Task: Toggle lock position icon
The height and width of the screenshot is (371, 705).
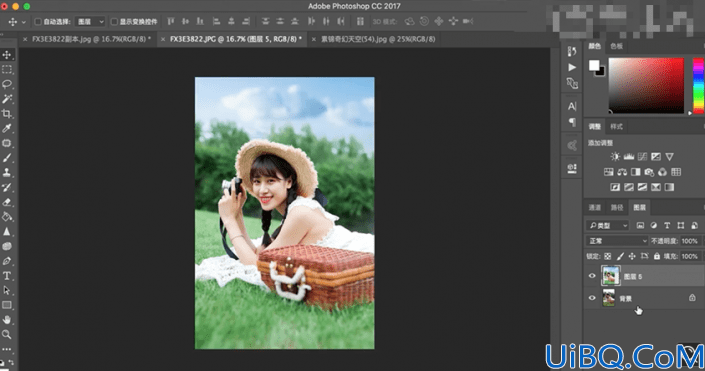Action: [x=632, y=256]
